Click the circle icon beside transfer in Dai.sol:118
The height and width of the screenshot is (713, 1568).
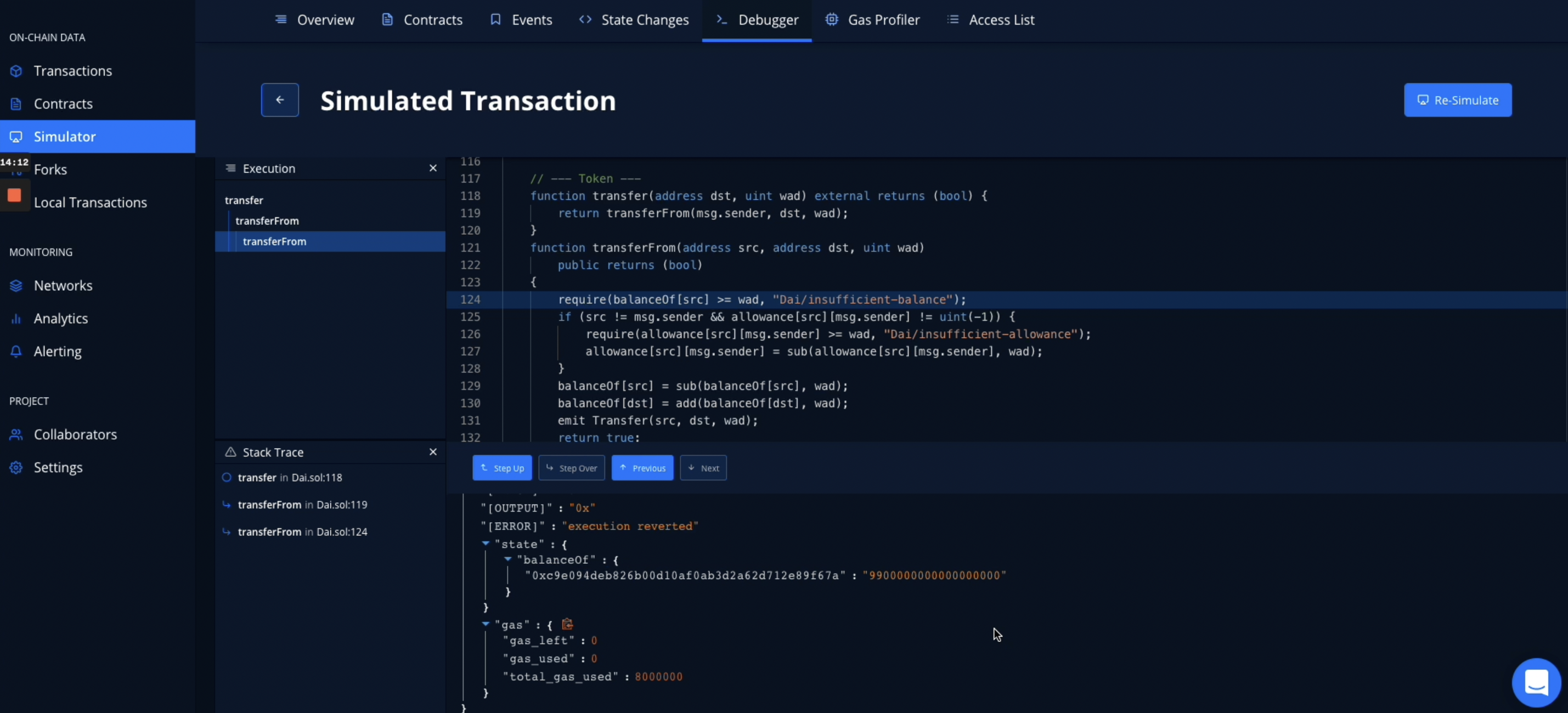click(x=227, y=478)
